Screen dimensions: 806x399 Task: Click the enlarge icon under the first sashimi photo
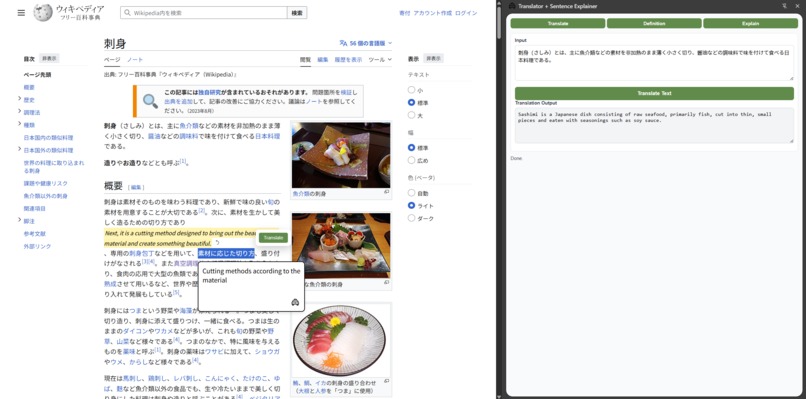click(x=387, y=192)
